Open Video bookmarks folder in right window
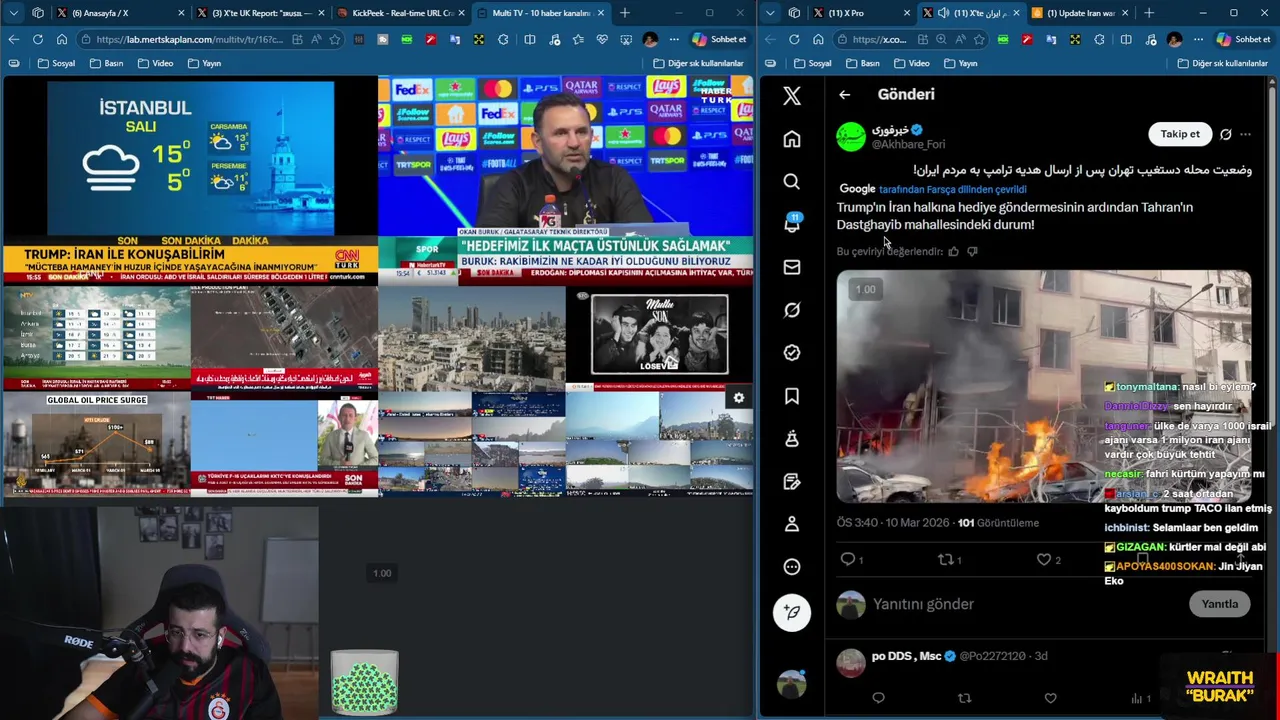This screenshot has width=1280, height=720. point(911,63)
